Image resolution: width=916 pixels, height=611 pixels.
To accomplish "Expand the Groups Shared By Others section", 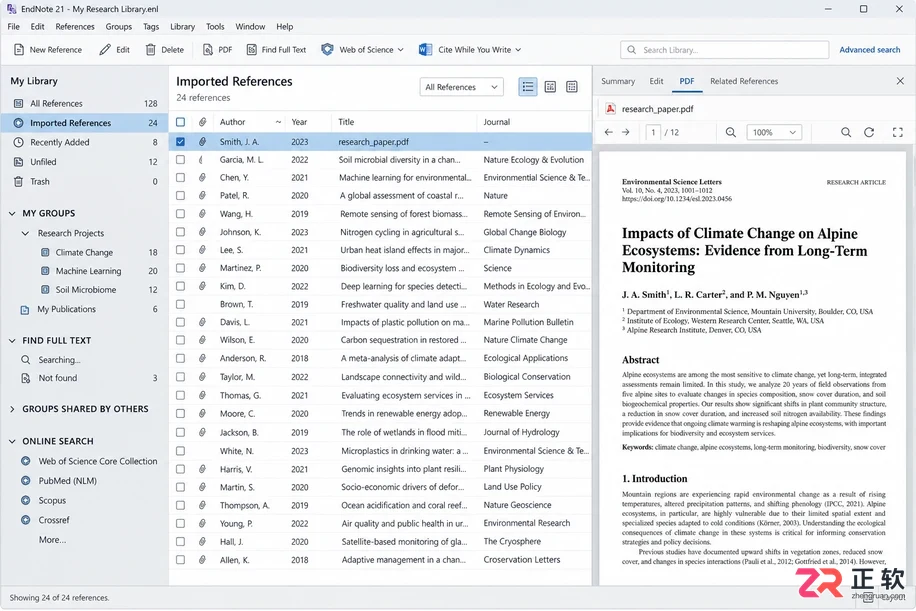I will point(12,409).
